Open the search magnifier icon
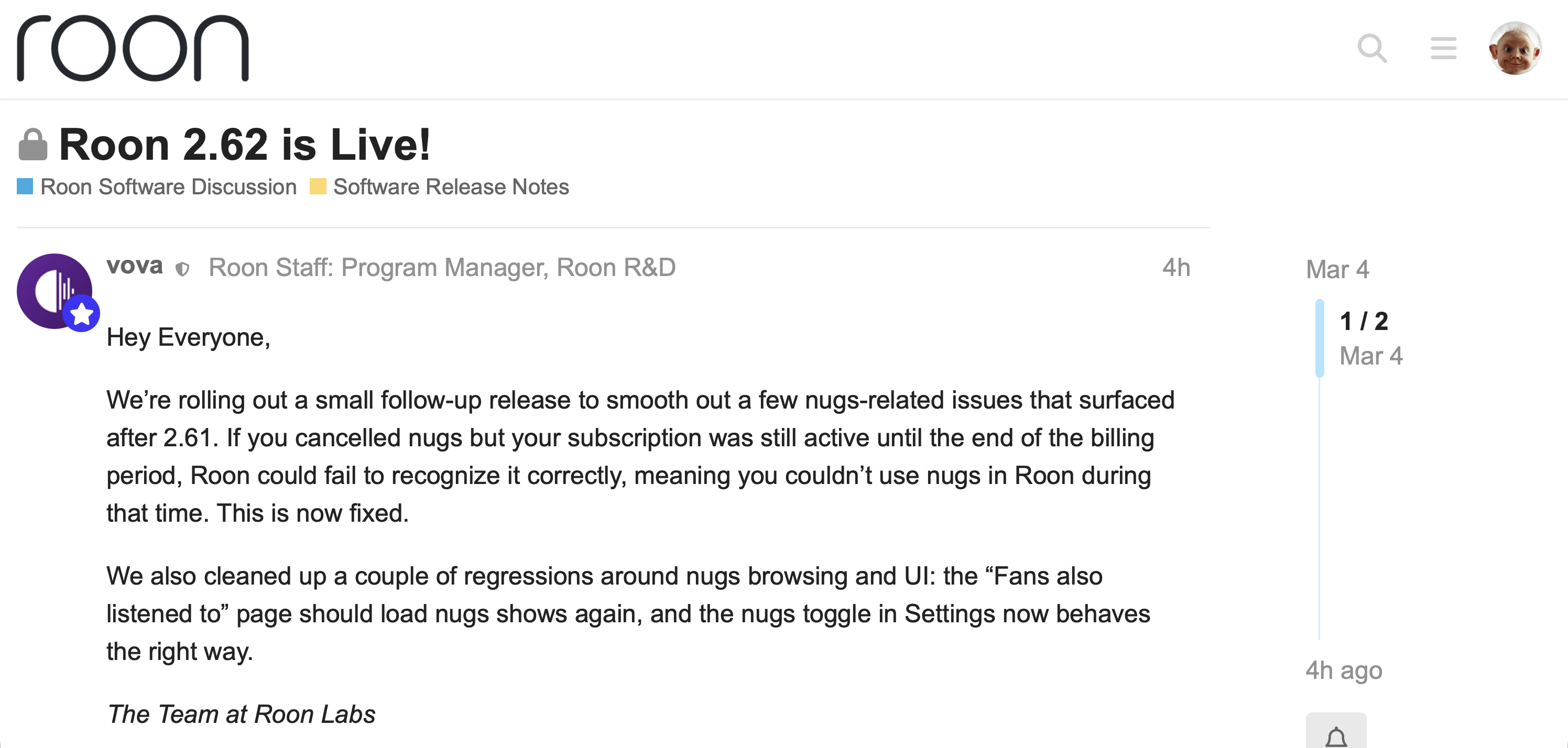Viewport: 1568px width, 748px height. coord(1372,48)
